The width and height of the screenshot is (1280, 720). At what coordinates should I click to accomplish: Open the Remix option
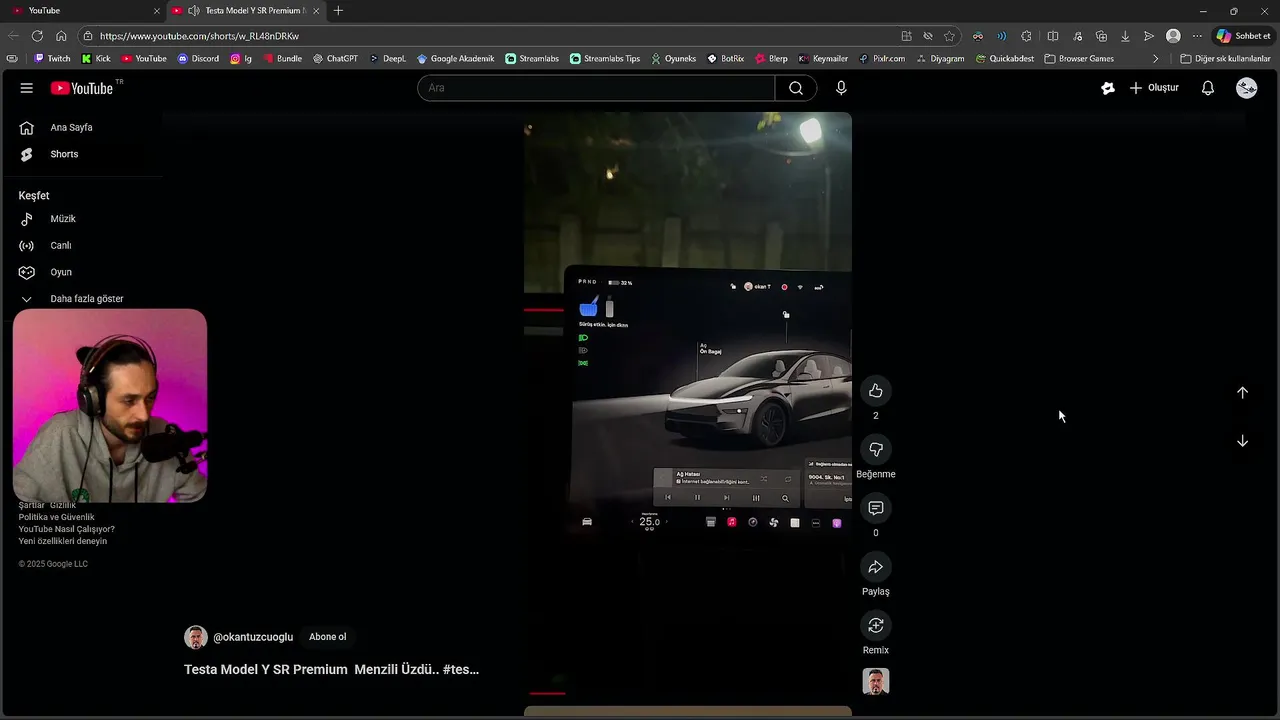pos(876,626)
